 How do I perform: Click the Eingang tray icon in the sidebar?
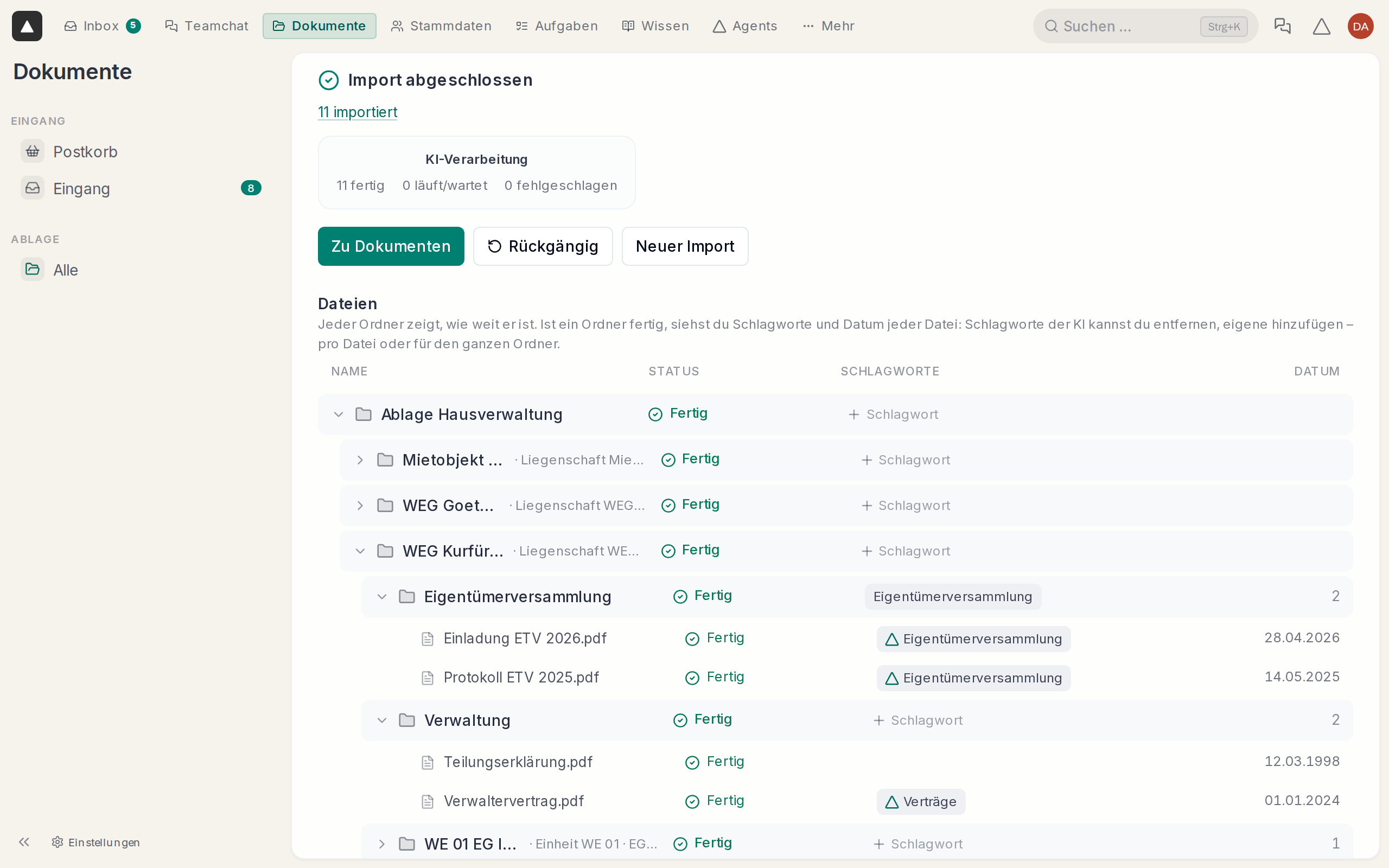(33, 188)
